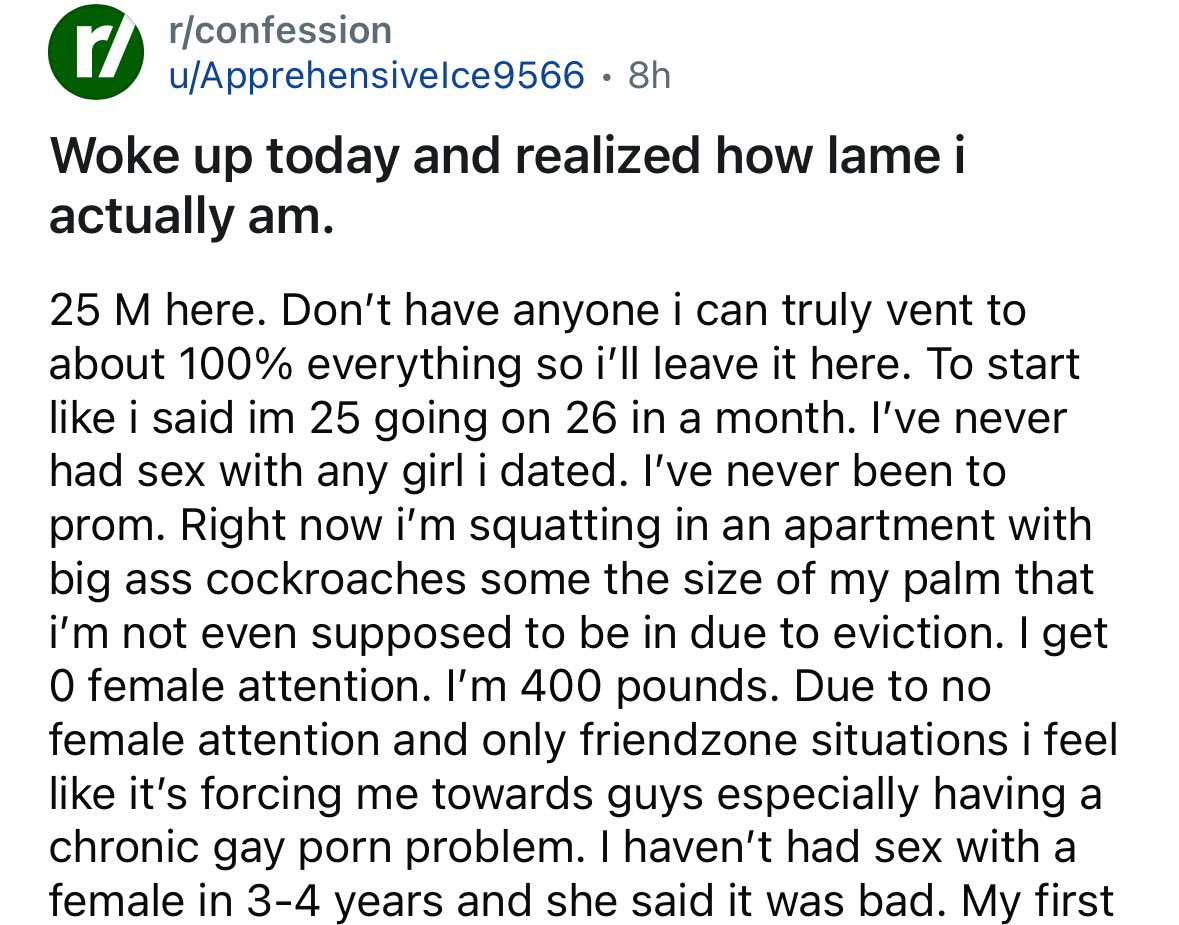Click 'actually am.' in the post title
Screen dimensions: 1179x925
(191, 217)
